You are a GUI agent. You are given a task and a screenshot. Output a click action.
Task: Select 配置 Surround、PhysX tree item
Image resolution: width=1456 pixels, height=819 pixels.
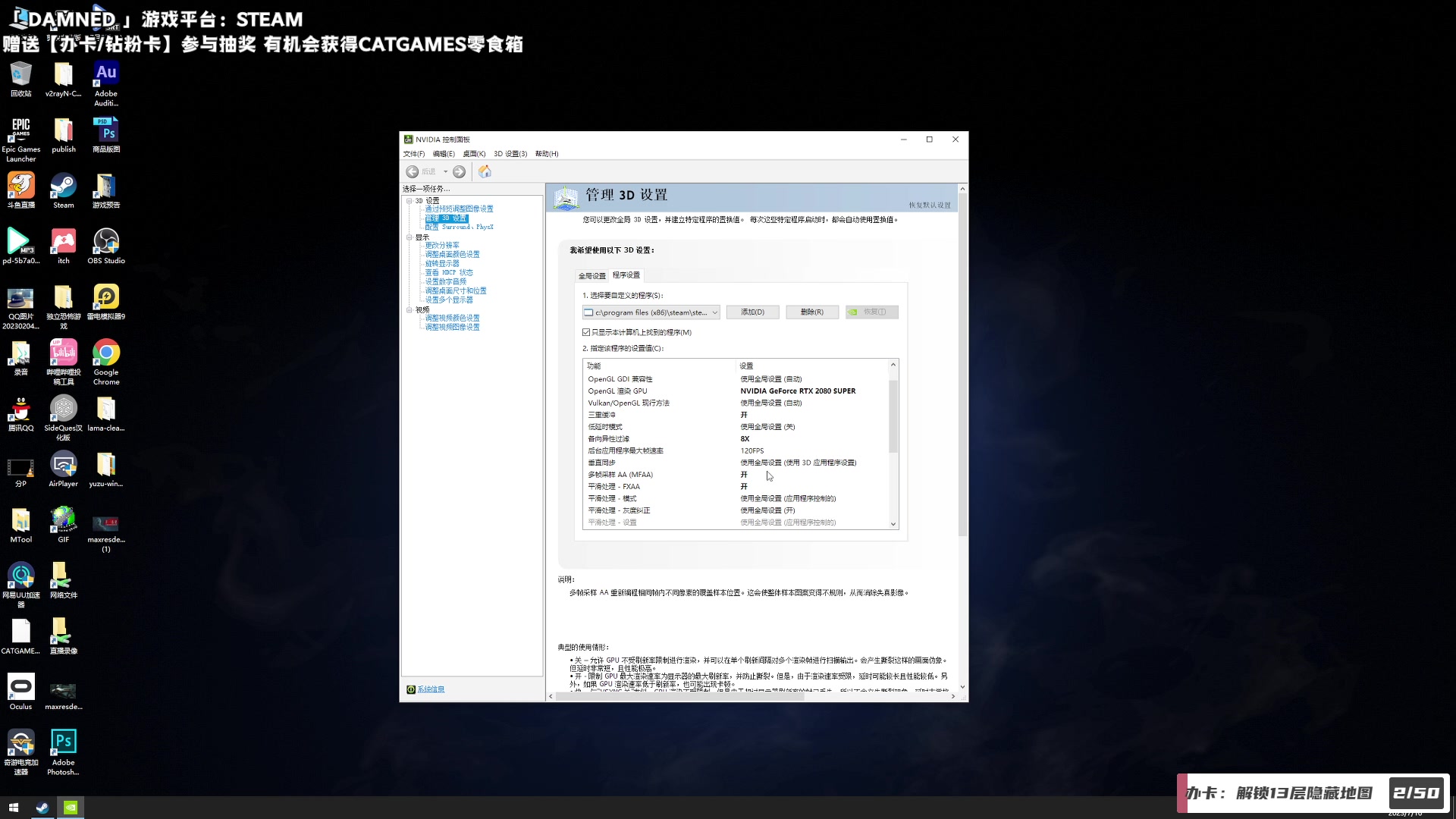[x=459, y=227]
